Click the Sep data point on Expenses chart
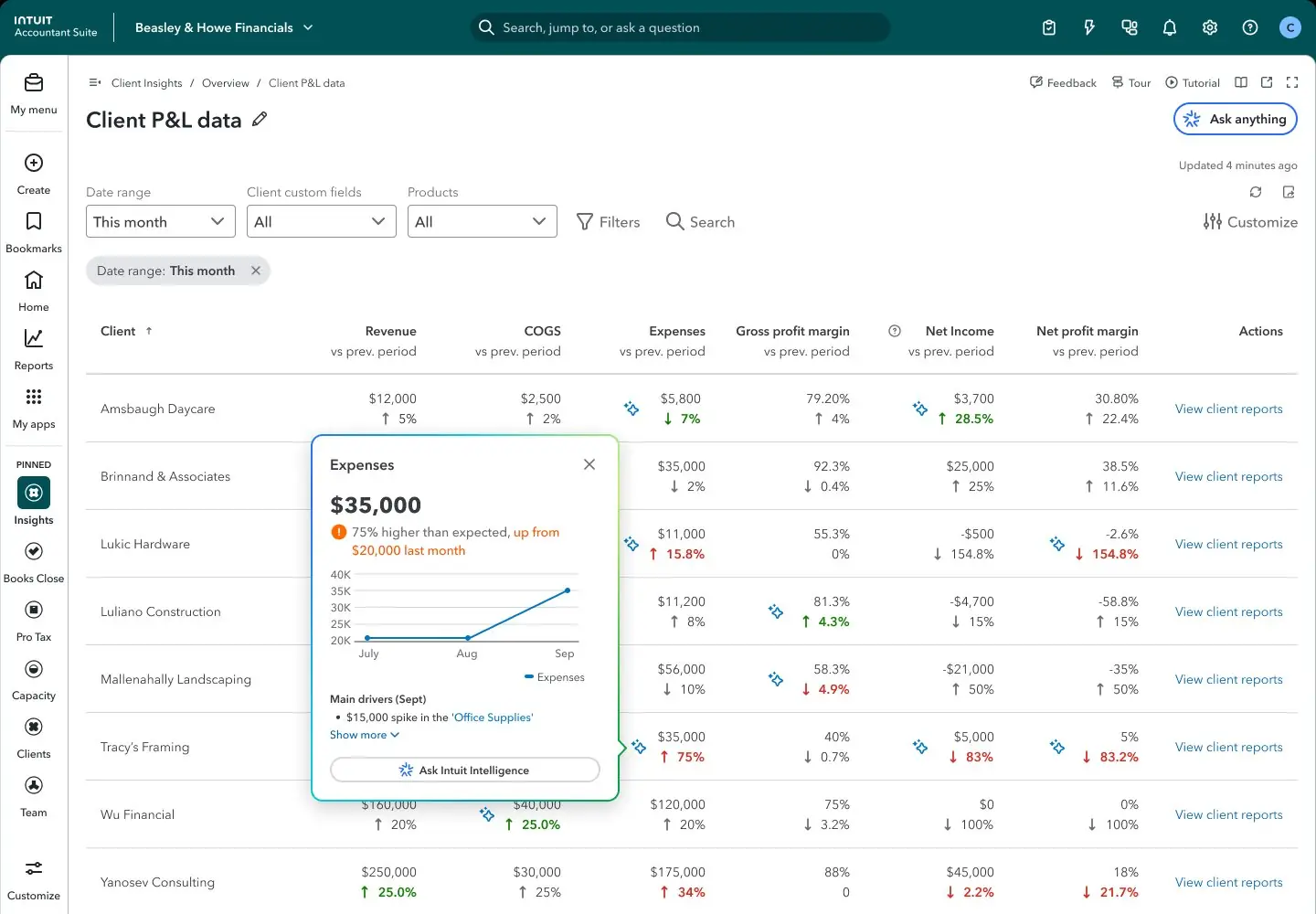This screenshot has width=1316, height=914. pos(568,590)
